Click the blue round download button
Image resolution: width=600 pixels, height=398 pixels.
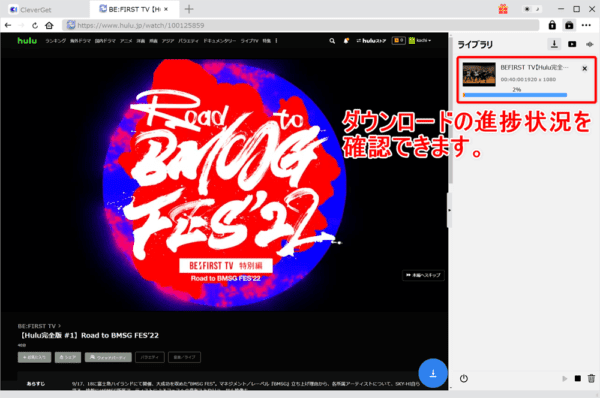[x=433, y=373]
